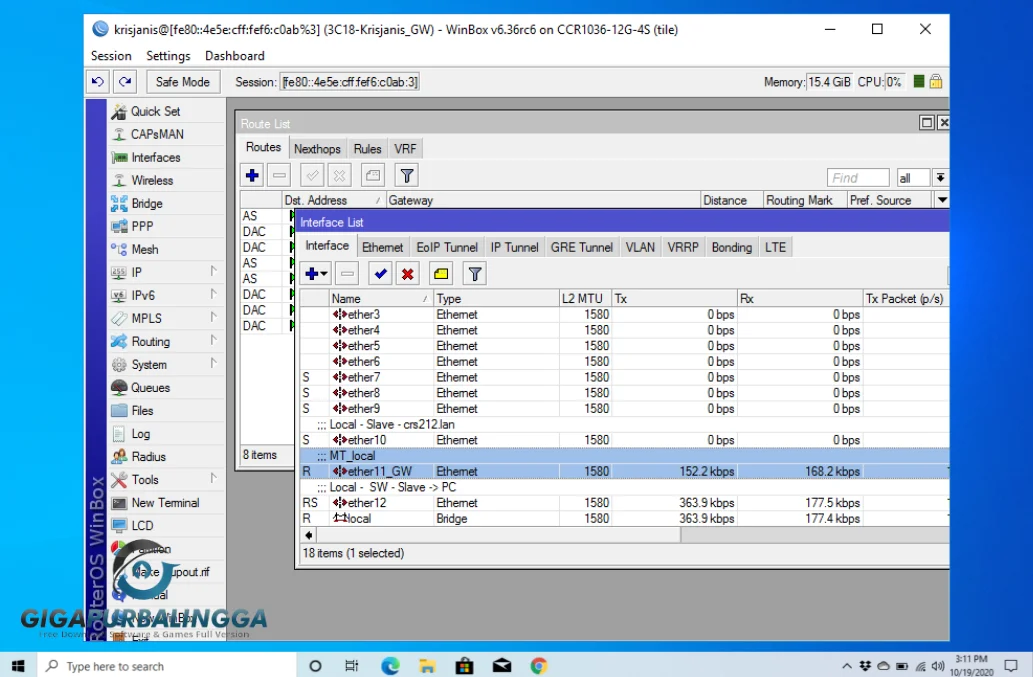
Task: Click Interface List remove (minus) button
Action: coord(347,274)
